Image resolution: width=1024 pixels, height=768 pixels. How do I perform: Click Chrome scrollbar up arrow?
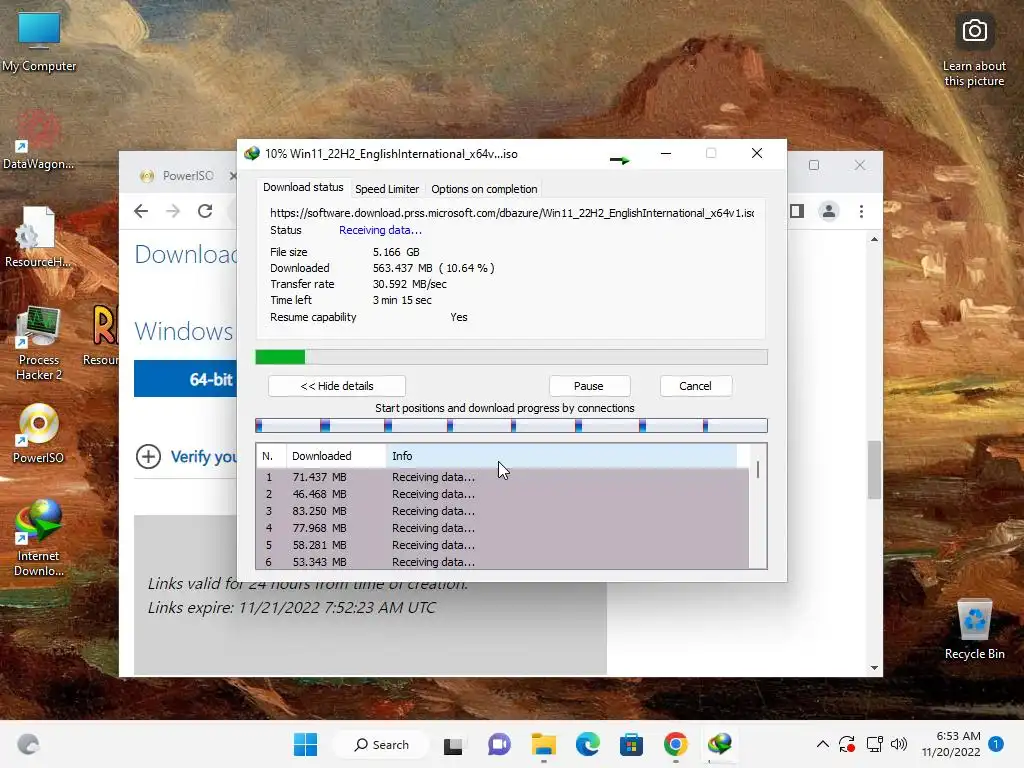tap(874, 240)
